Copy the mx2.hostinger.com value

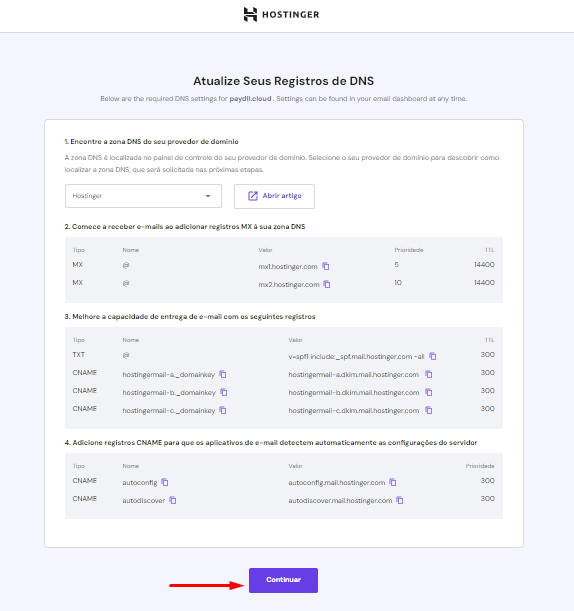(327, 284)
